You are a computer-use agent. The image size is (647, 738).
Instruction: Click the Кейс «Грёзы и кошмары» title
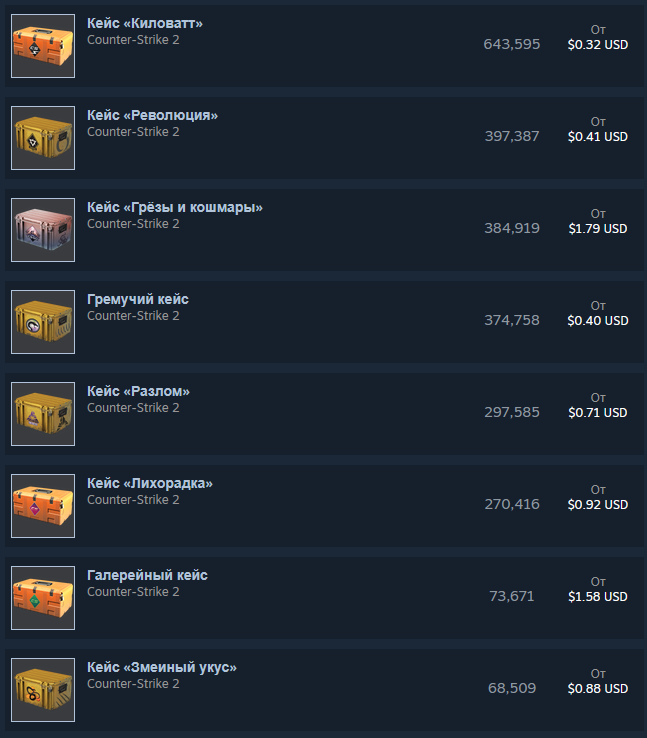pos(175,208)
